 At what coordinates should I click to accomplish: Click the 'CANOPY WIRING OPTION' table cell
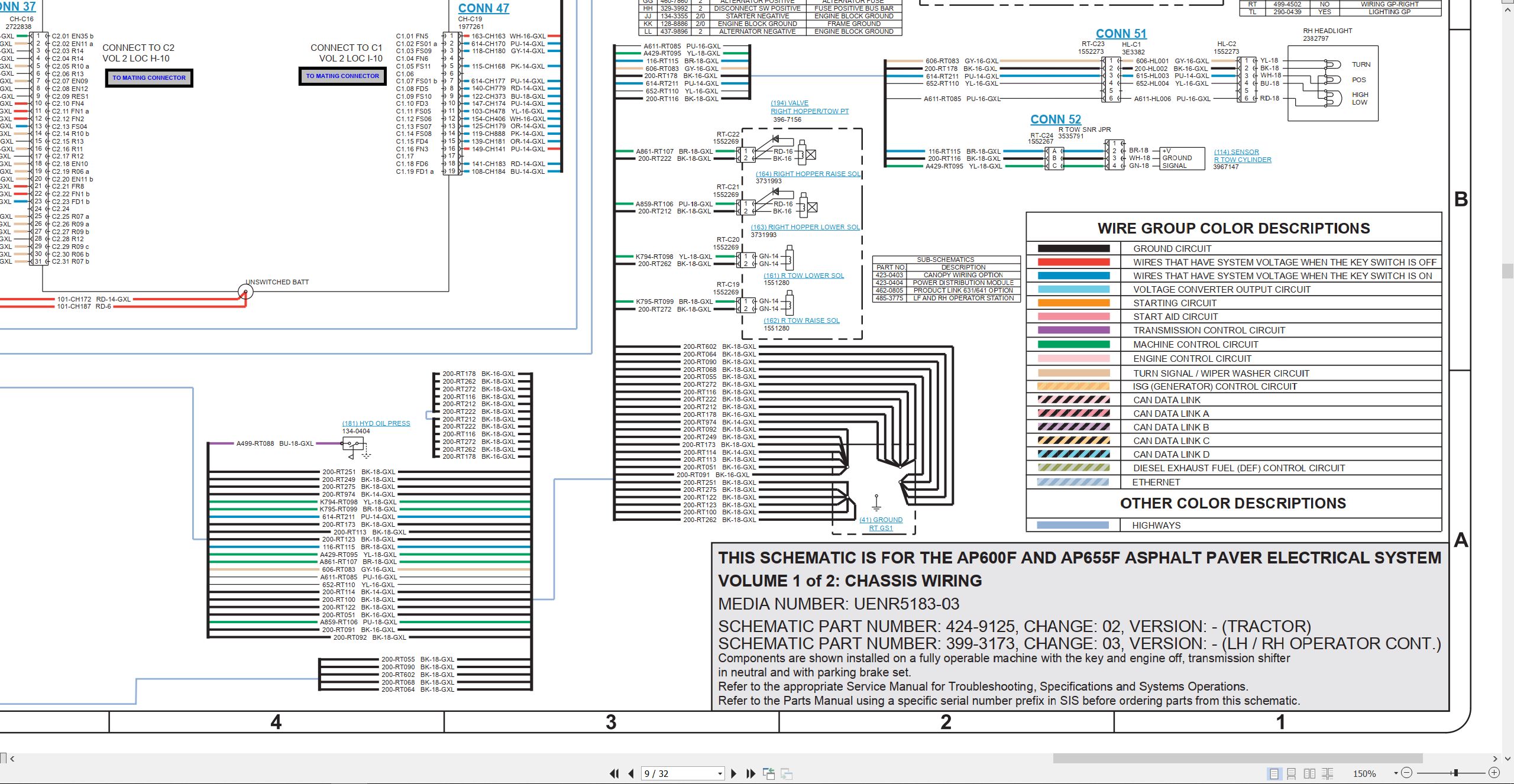963,275
